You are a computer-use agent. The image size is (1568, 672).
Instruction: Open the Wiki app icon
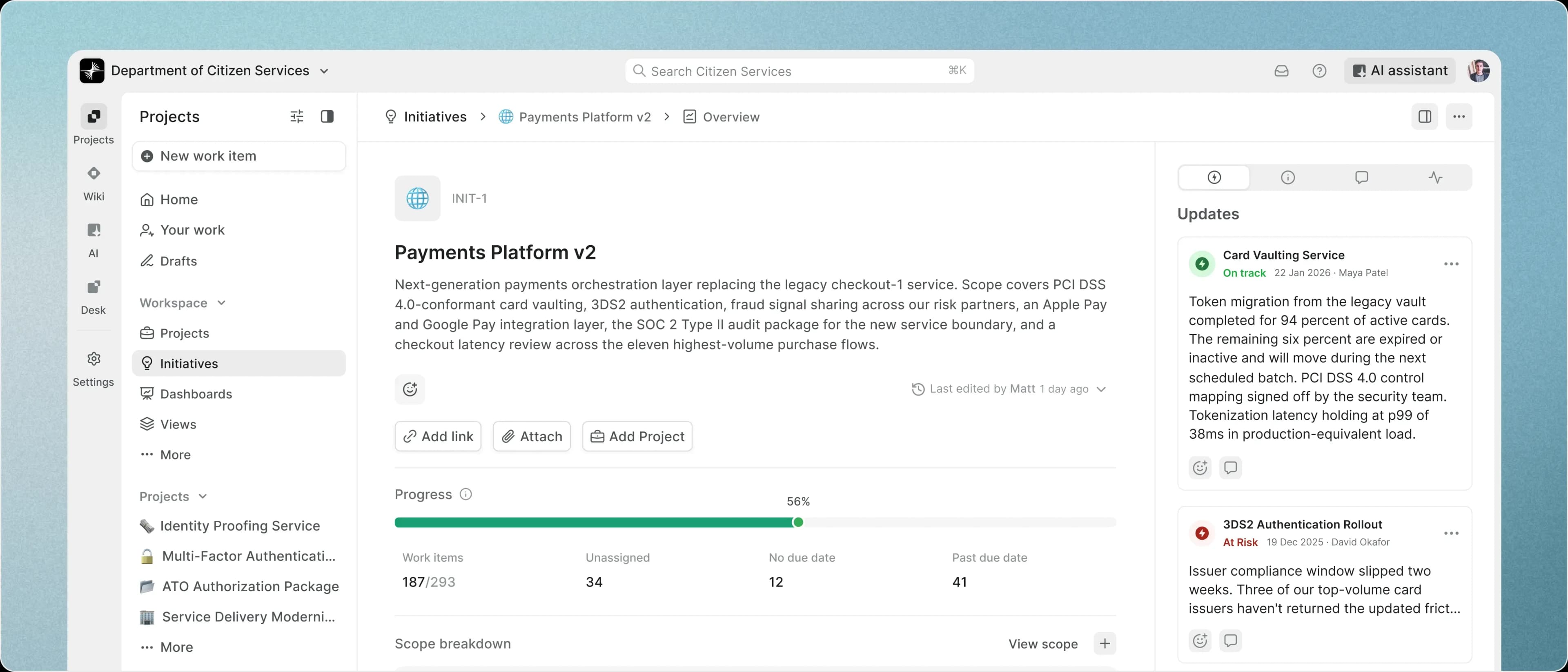(x=93, y=174)
